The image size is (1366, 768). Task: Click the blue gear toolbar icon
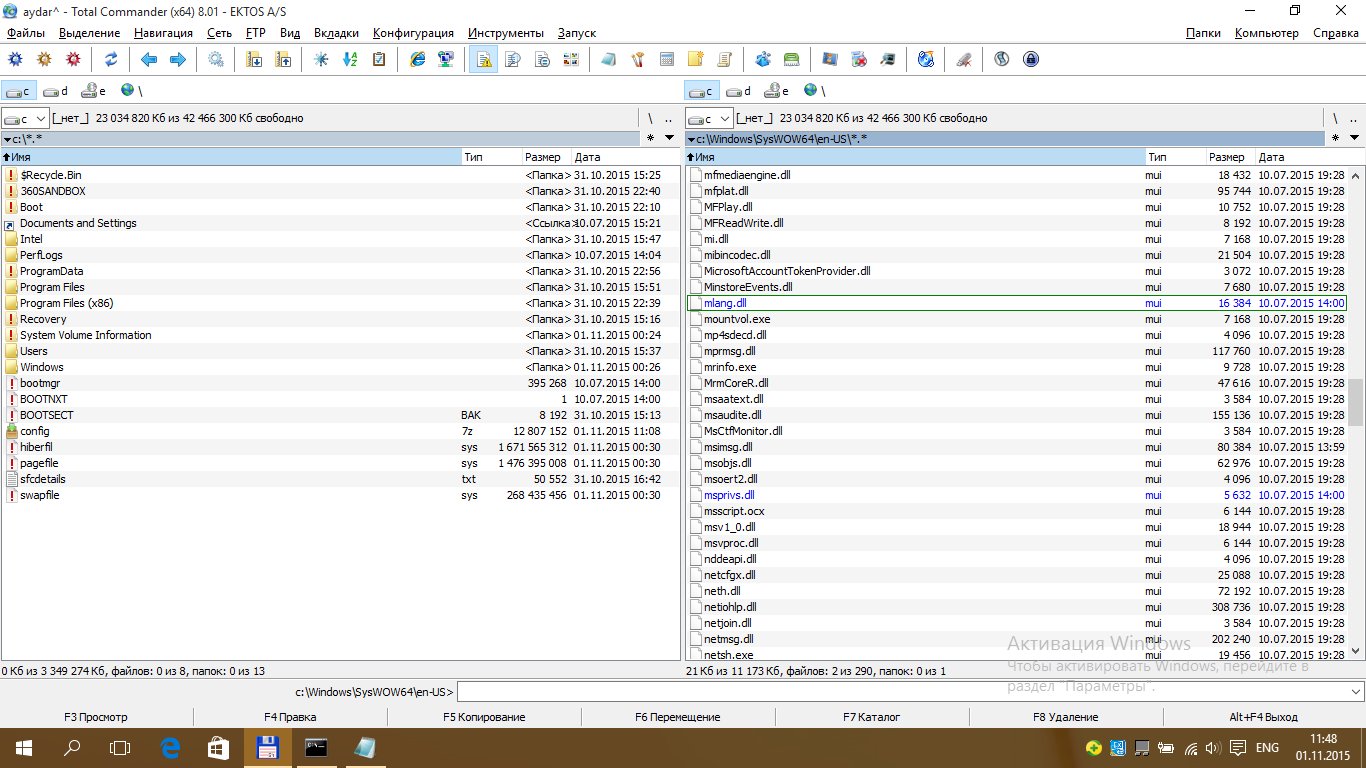(15, 59)
